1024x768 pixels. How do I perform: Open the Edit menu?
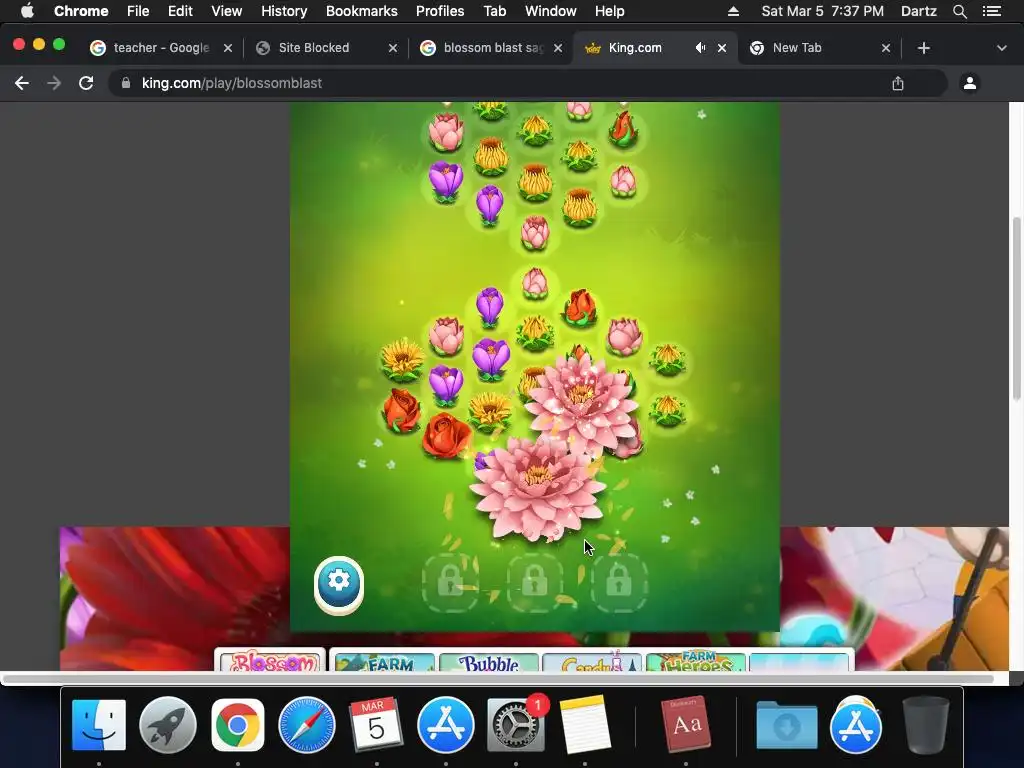[x=180, y=11]
